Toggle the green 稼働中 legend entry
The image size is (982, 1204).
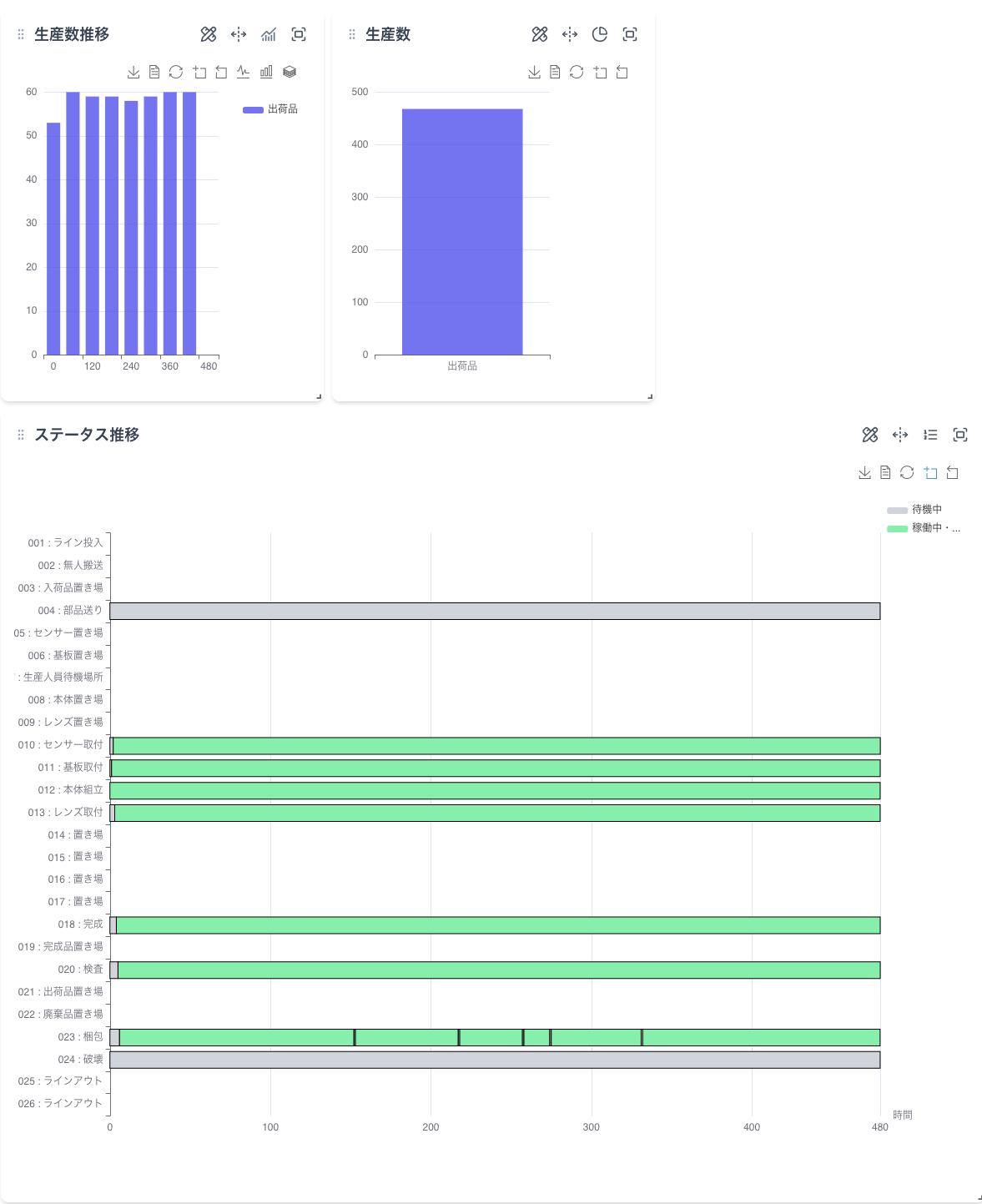[x=923, y=528]
